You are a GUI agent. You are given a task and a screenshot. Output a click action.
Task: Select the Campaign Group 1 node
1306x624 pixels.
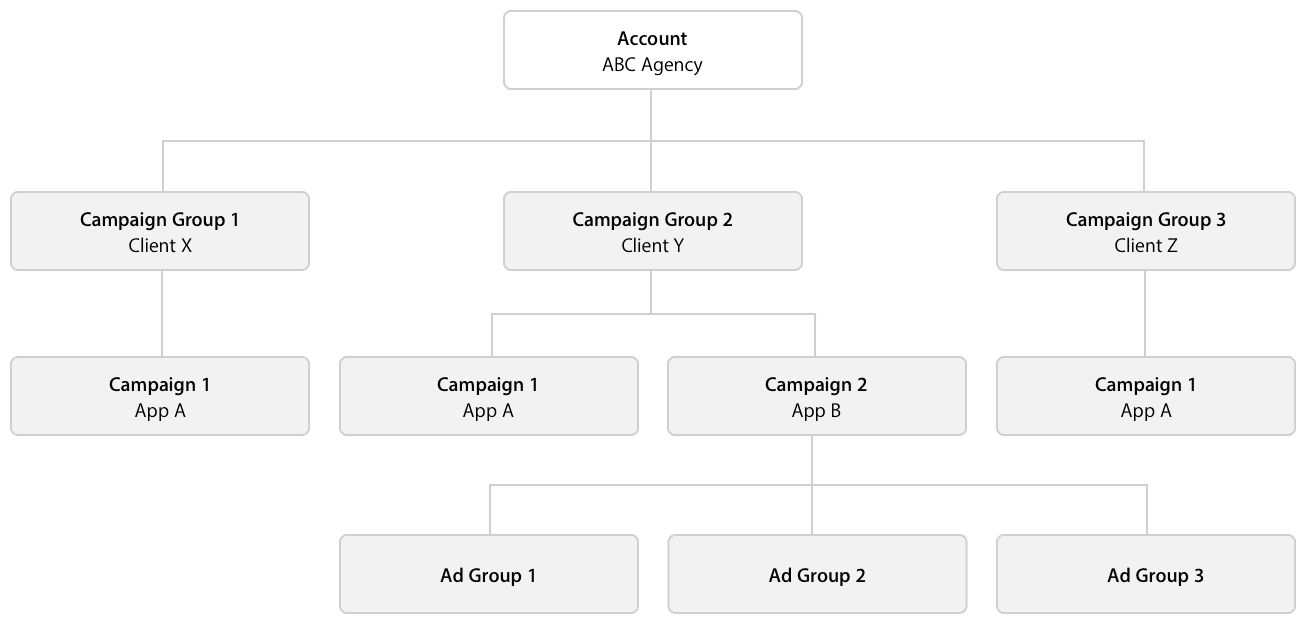[160, 231]
